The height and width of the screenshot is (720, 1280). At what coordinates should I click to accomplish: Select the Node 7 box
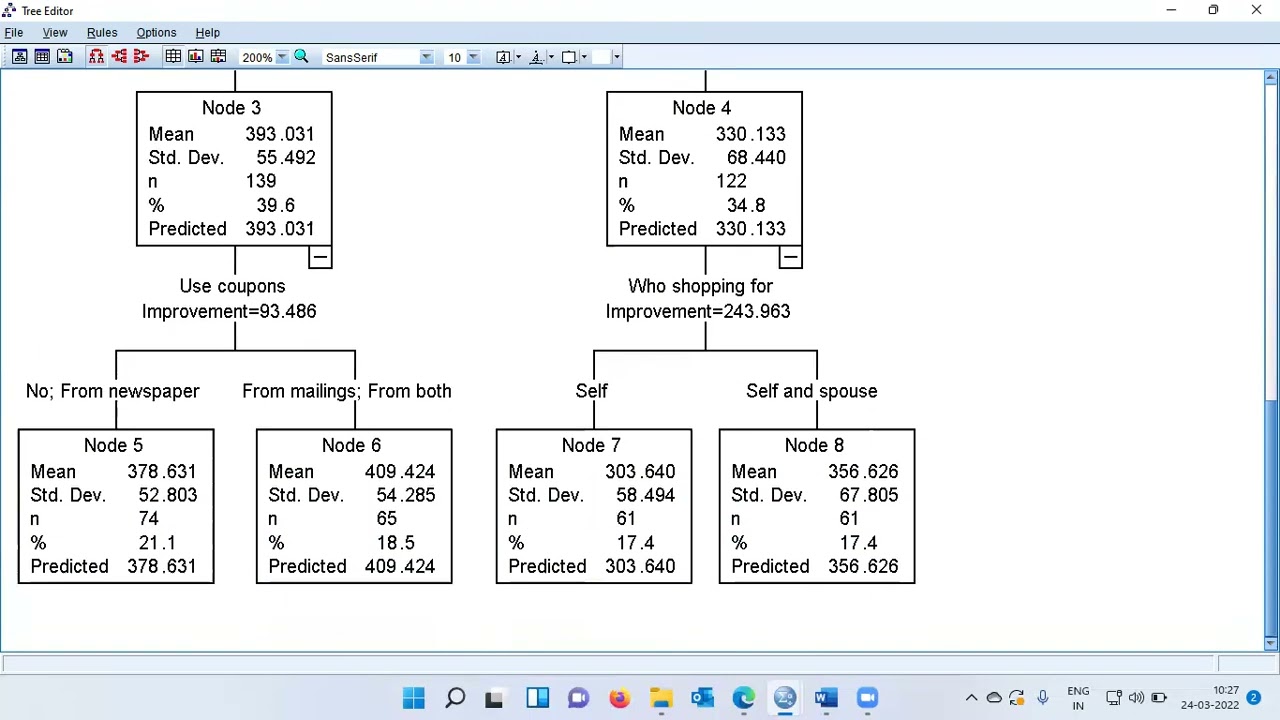pos(594,506)
